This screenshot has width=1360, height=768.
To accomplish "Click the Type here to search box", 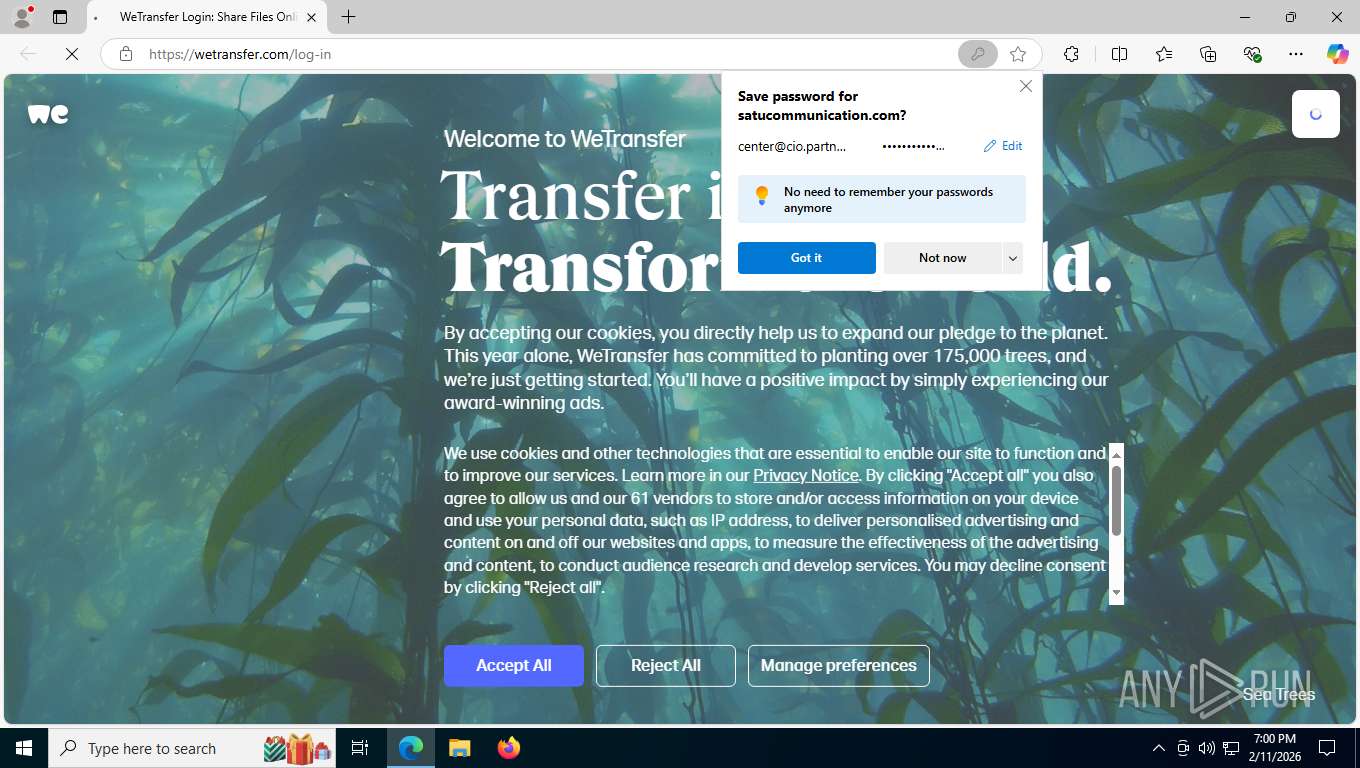I will pos(190,748).
